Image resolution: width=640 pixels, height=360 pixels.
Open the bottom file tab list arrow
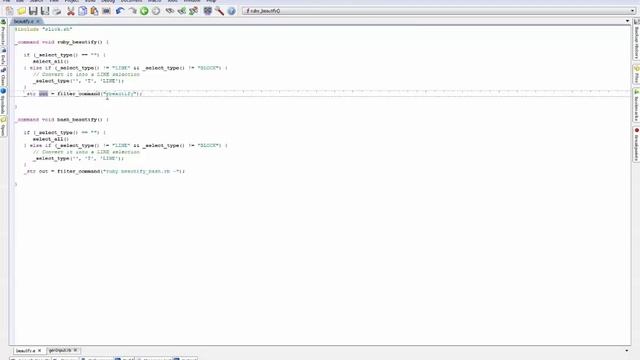pos(627,351)
